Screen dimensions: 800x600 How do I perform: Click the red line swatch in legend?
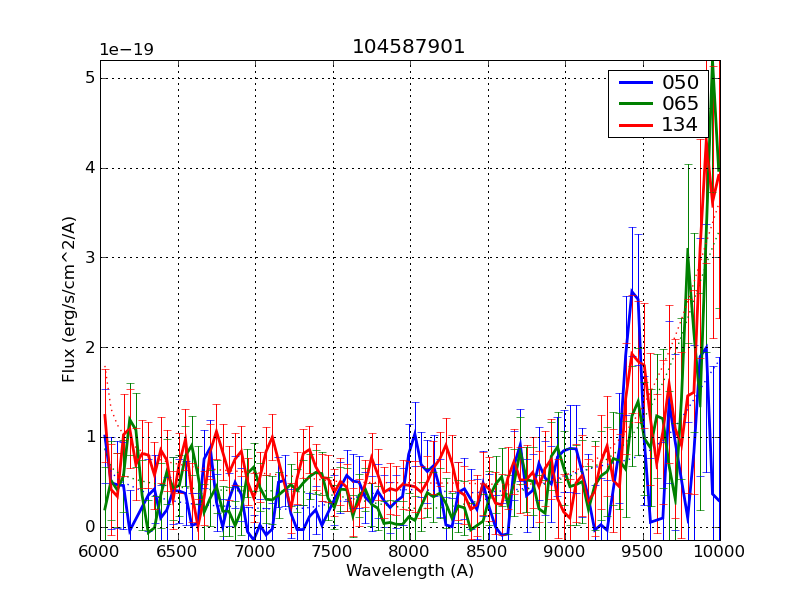pos(633,126)
